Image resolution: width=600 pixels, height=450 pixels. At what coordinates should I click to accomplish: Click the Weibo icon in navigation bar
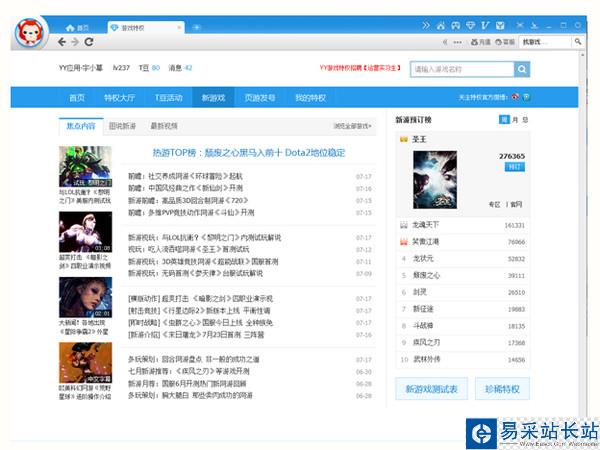[x=515, y=97]
